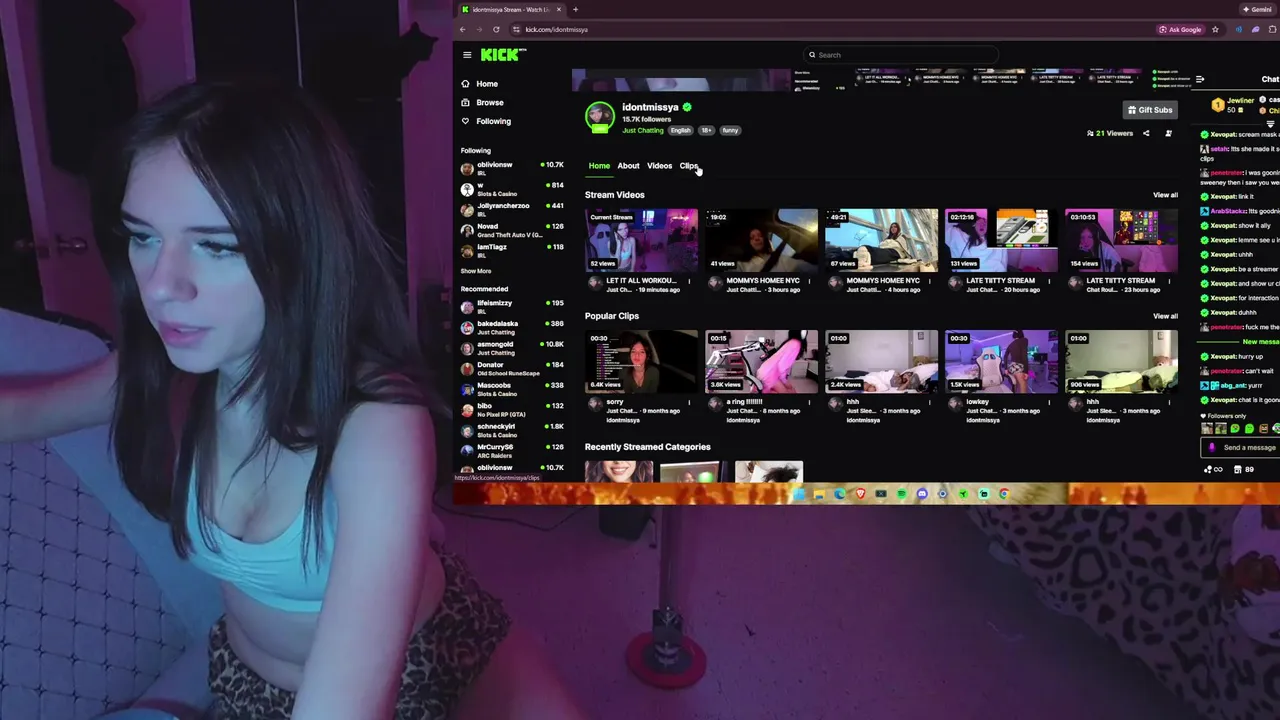Open iamTiagz followed channel

(x=512, y=250)
